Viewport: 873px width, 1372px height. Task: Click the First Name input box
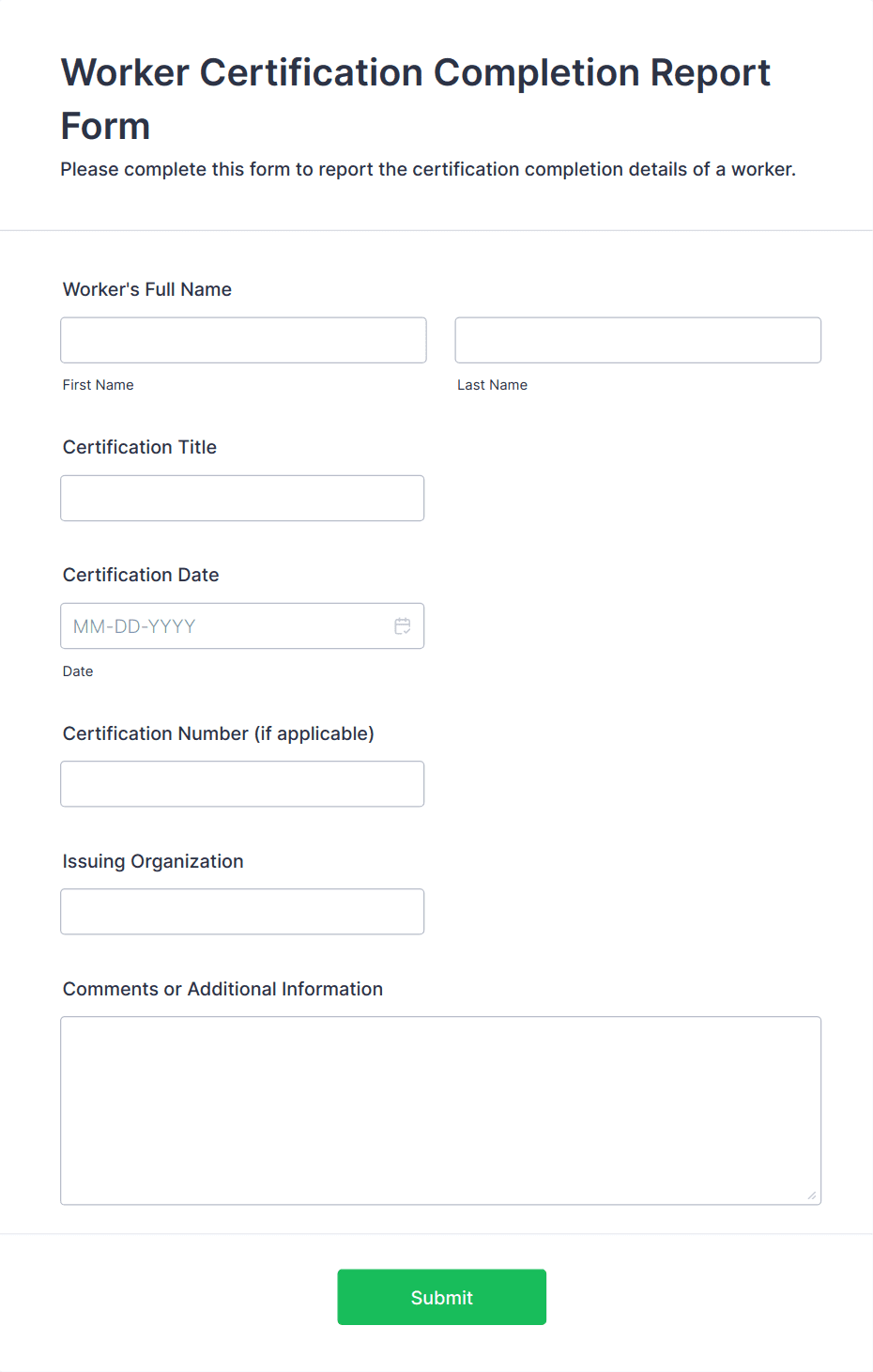point(242,340)
